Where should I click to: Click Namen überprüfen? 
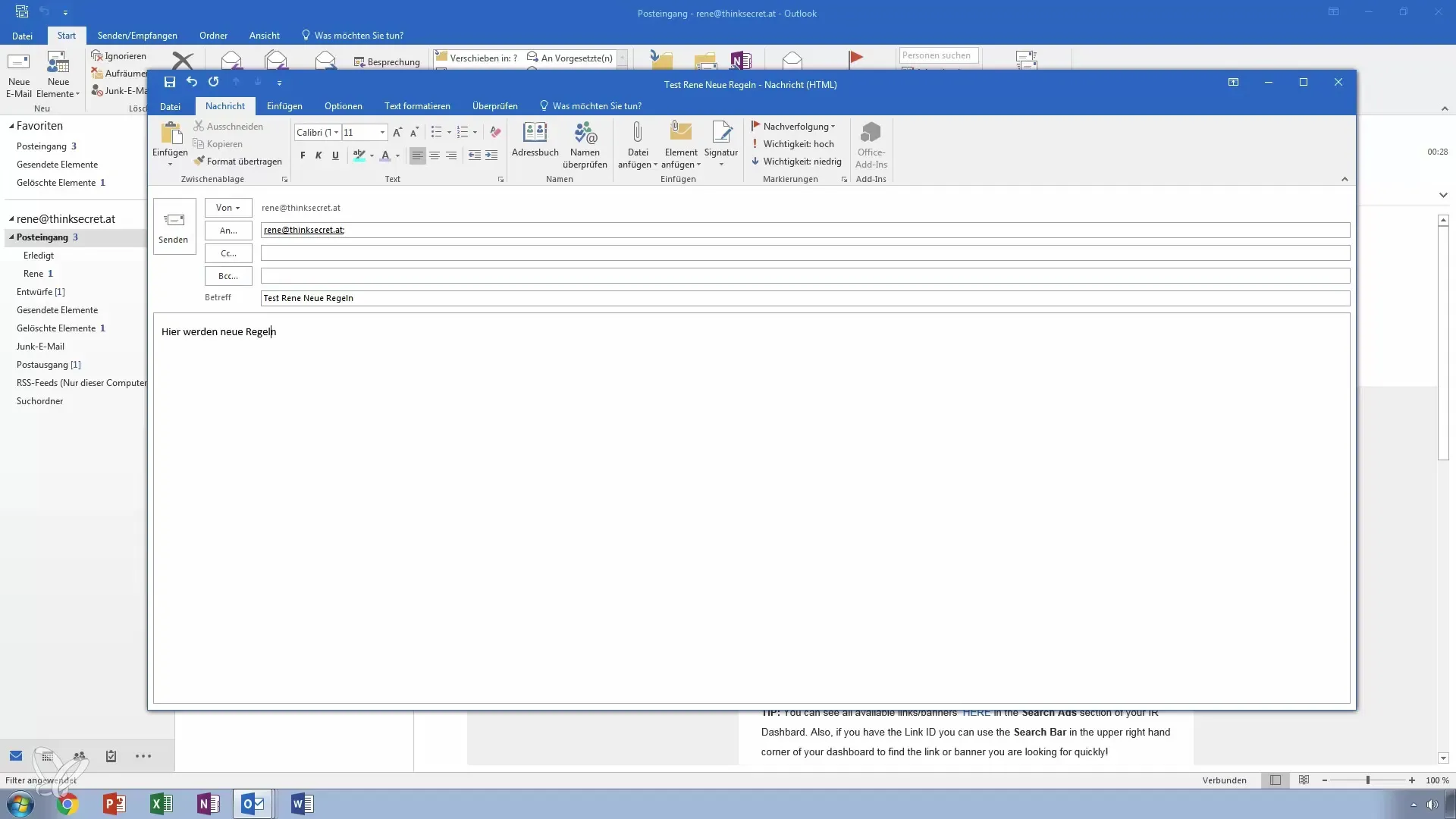tap(585, 146)
